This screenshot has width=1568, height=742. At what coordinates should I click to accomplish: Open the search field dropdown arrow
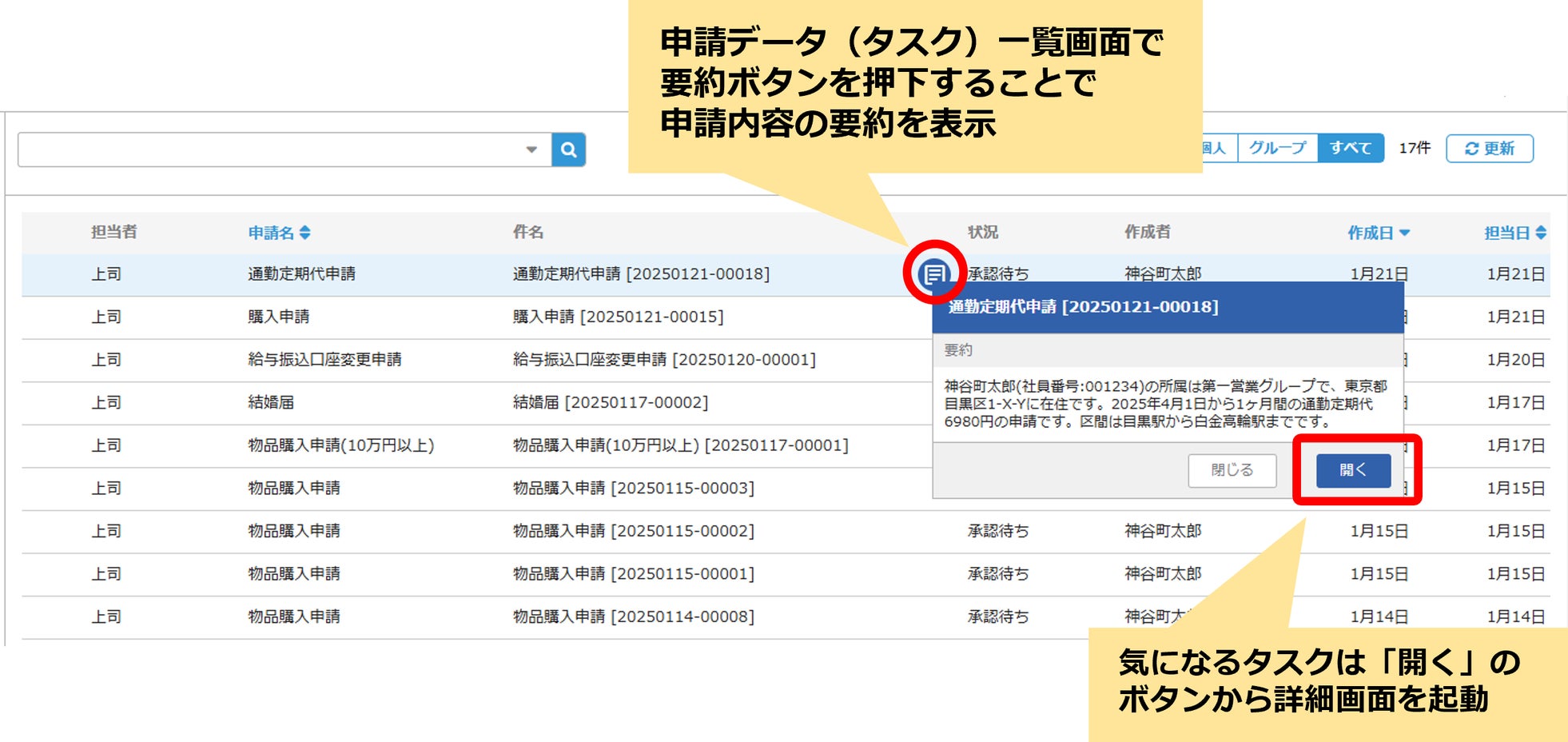point(531,150)
